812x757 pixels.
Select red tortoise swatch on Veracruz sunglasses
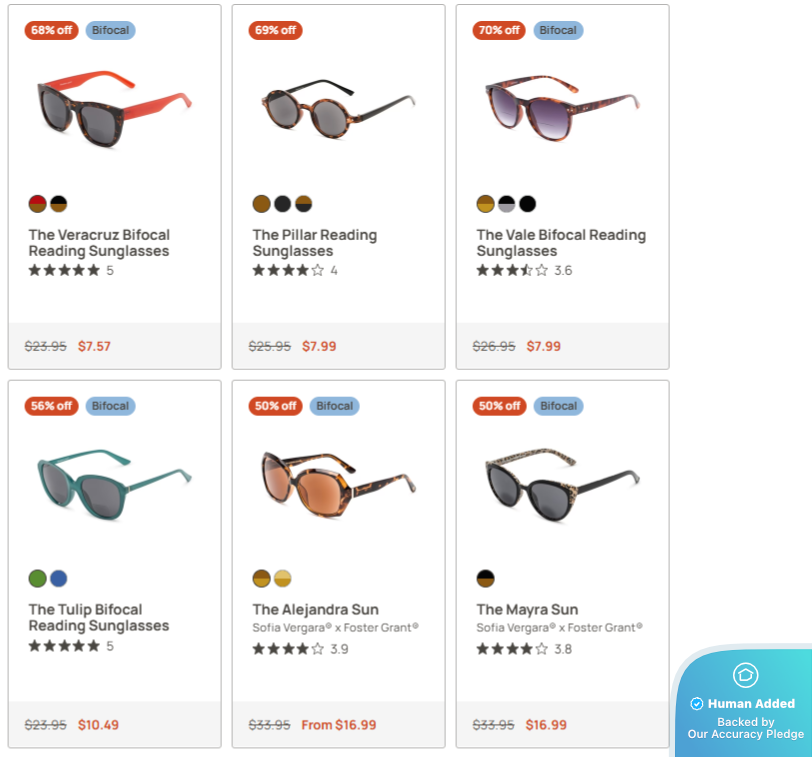click(x=37, y=203)
